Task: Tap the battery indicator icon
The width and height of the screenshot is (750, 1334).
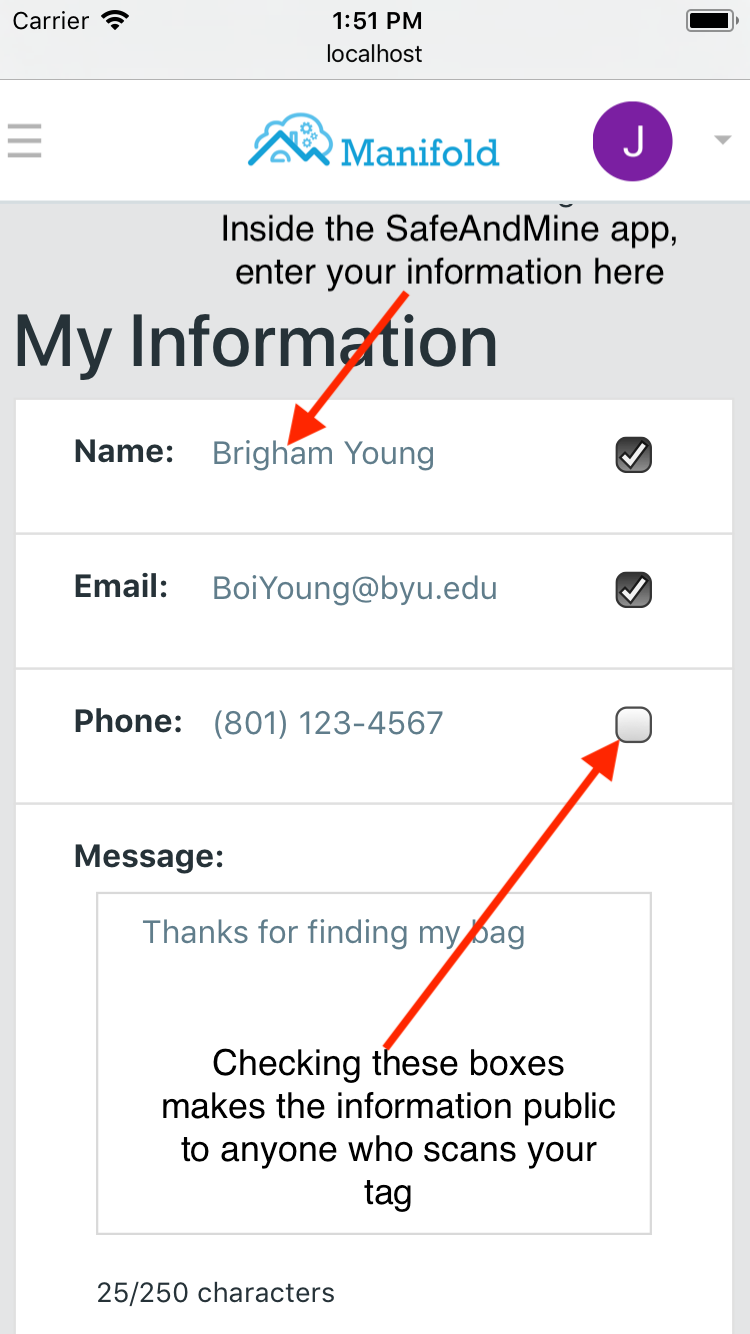Action: [x=712, y=20]
